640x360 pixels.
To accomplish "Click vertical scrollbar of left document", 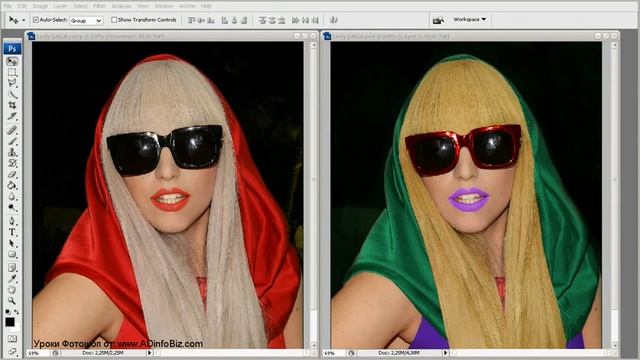I will 313,195.
